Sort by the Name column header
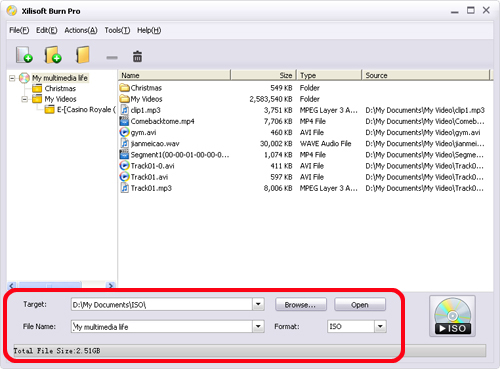Image resolution: width=500 pixels, height=369 pixels. point(174,75)
